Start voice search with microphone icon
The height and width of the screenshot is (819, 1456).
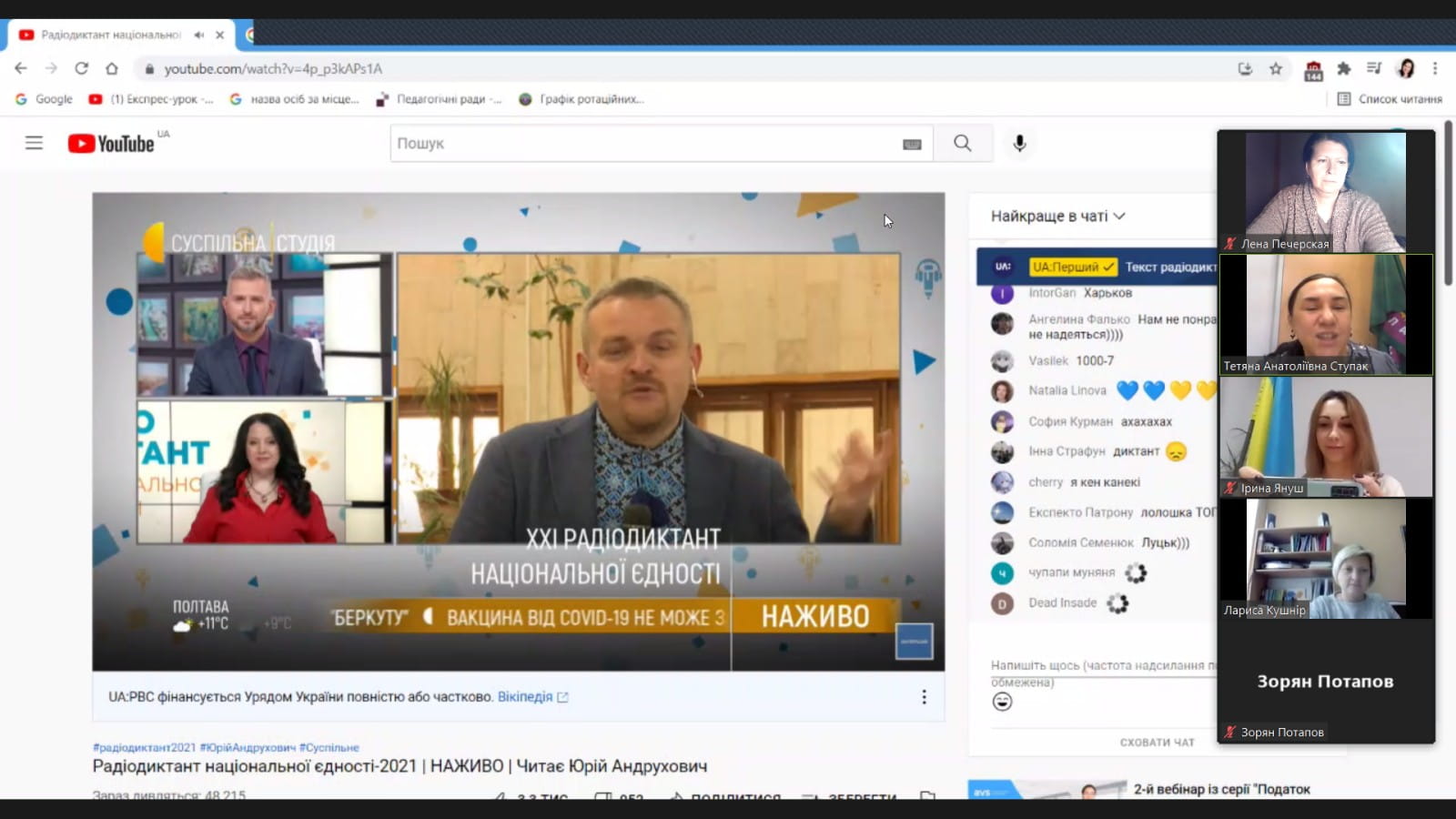pos(1019,143)
